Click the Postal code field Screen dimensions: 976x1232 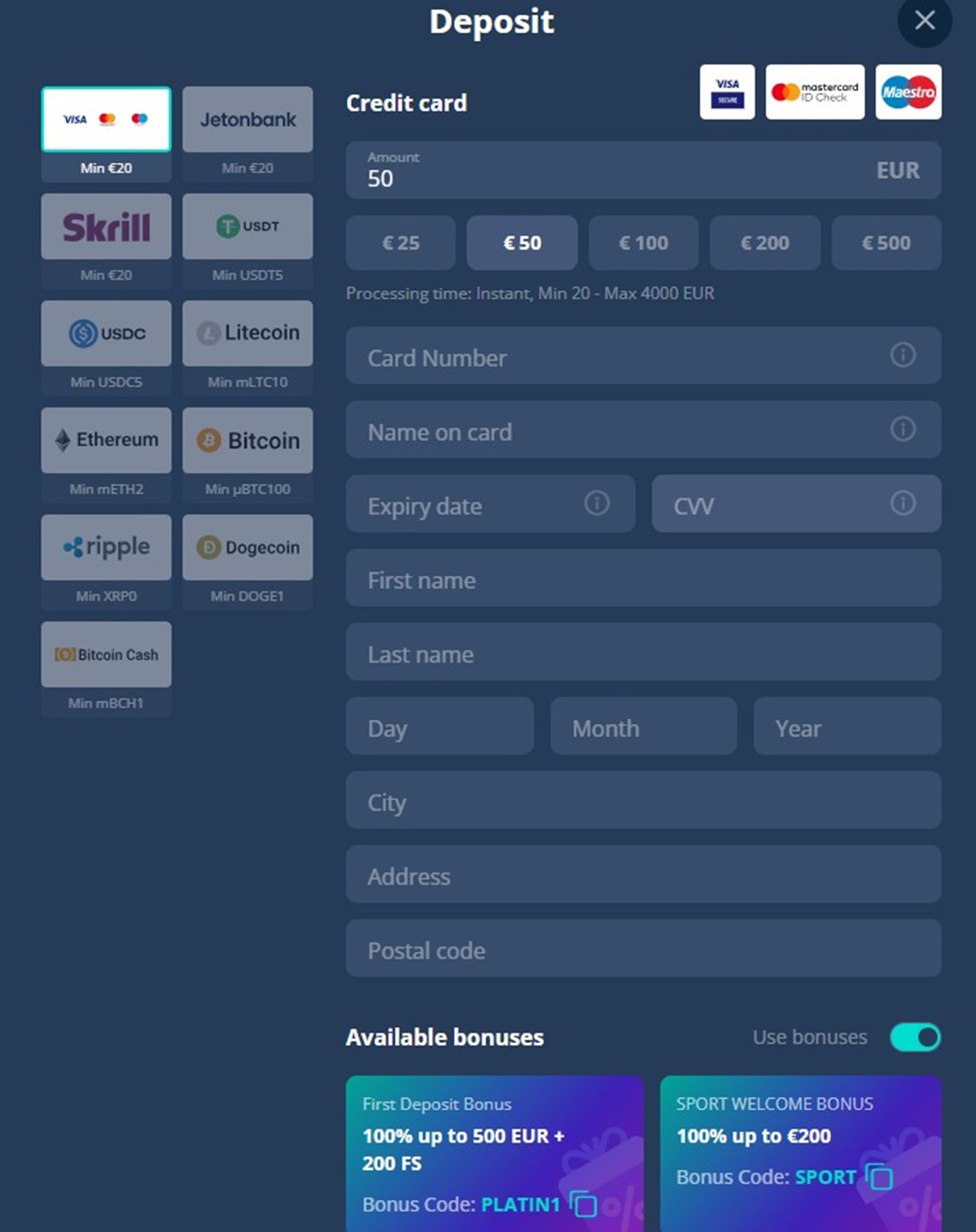(643, 948)
